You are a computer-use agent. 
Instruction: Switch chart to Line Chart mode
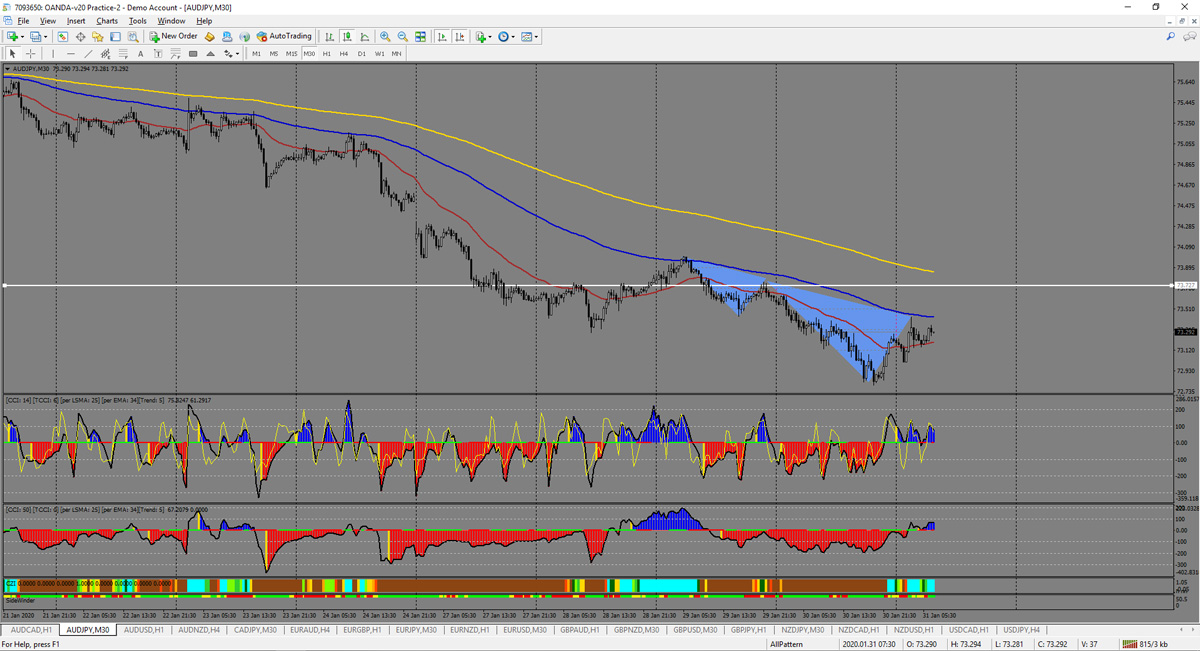[x=363, y=37]
